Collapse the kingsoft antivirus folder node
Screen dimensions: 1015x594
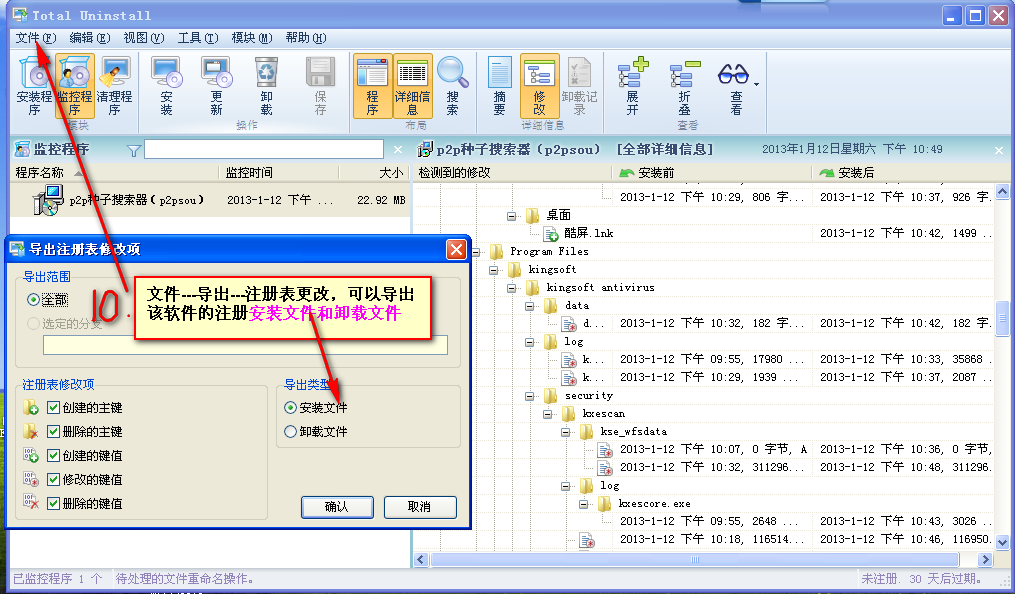[x=511, y=289]
